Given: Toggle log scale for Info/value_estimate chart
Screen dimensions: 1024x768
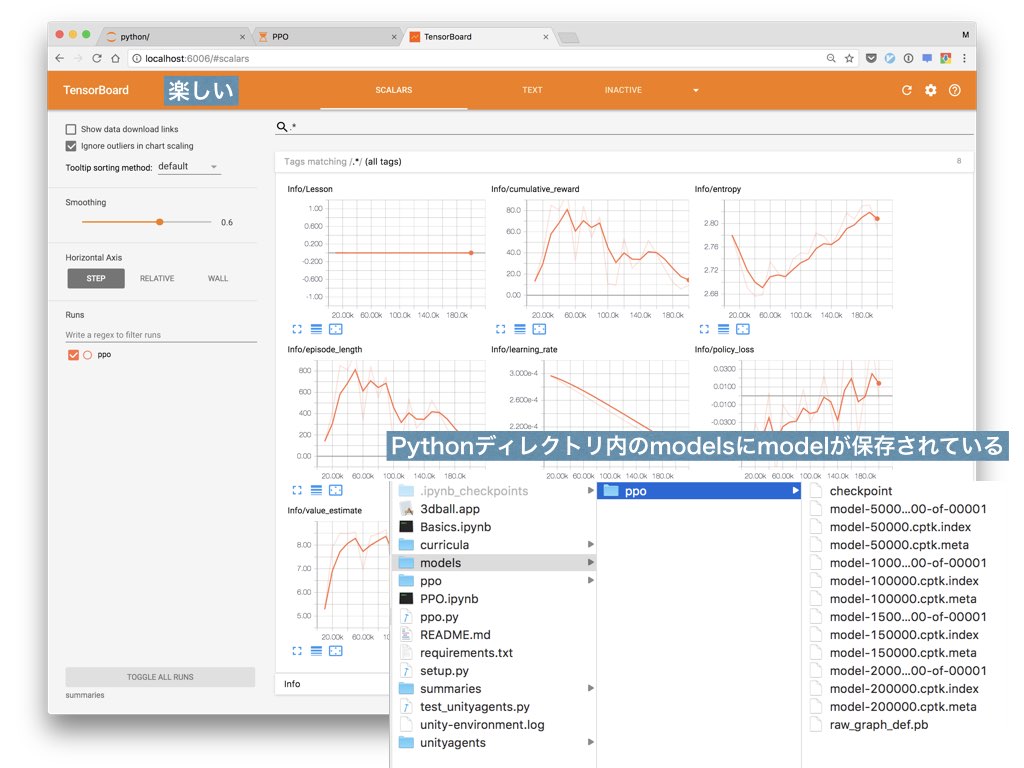Looking at the screenshot, I should click(x=316, y=650).
